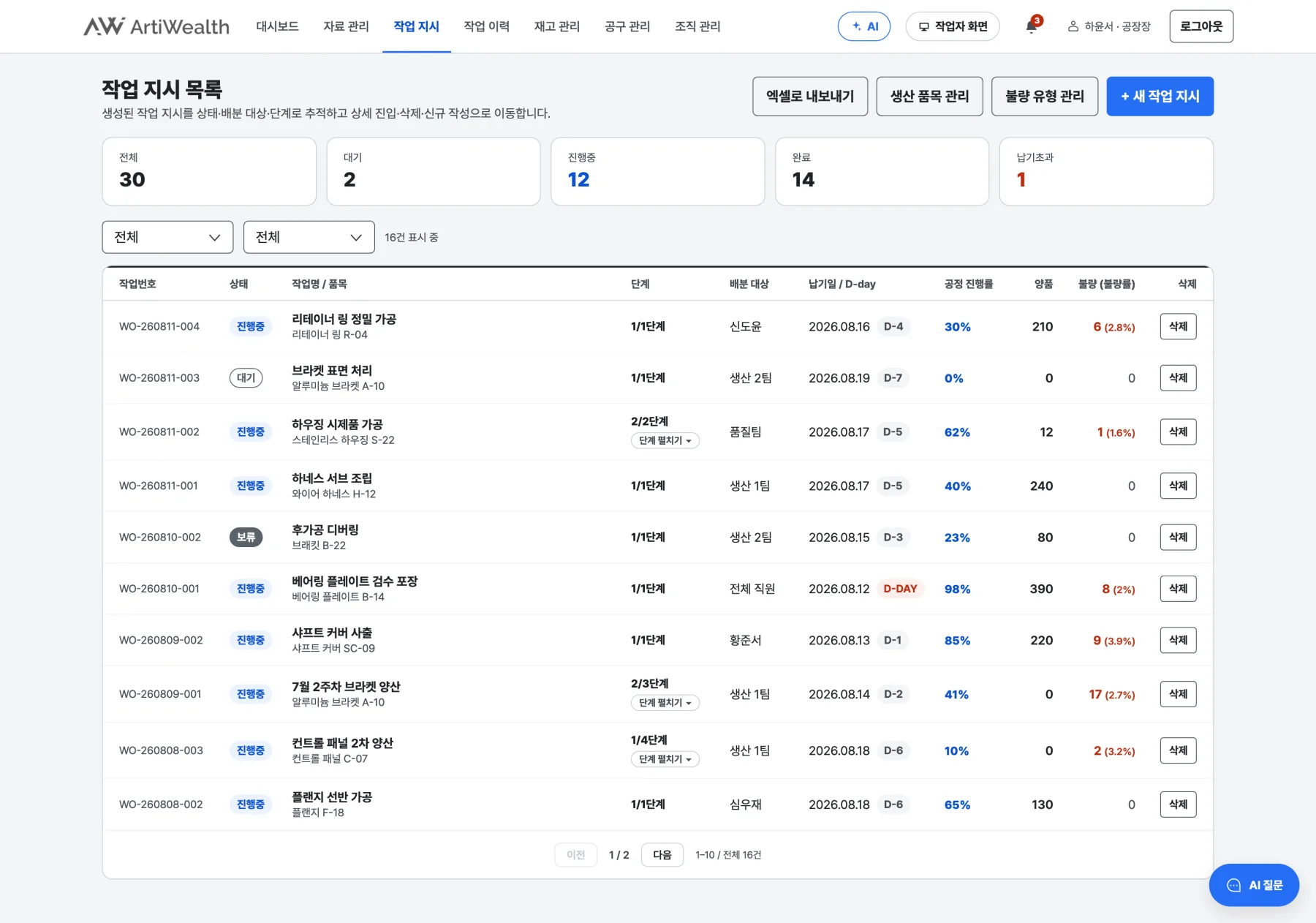Click the D-DAY badge
Viewport: 1316px width, 923px height.
(900, 589)
